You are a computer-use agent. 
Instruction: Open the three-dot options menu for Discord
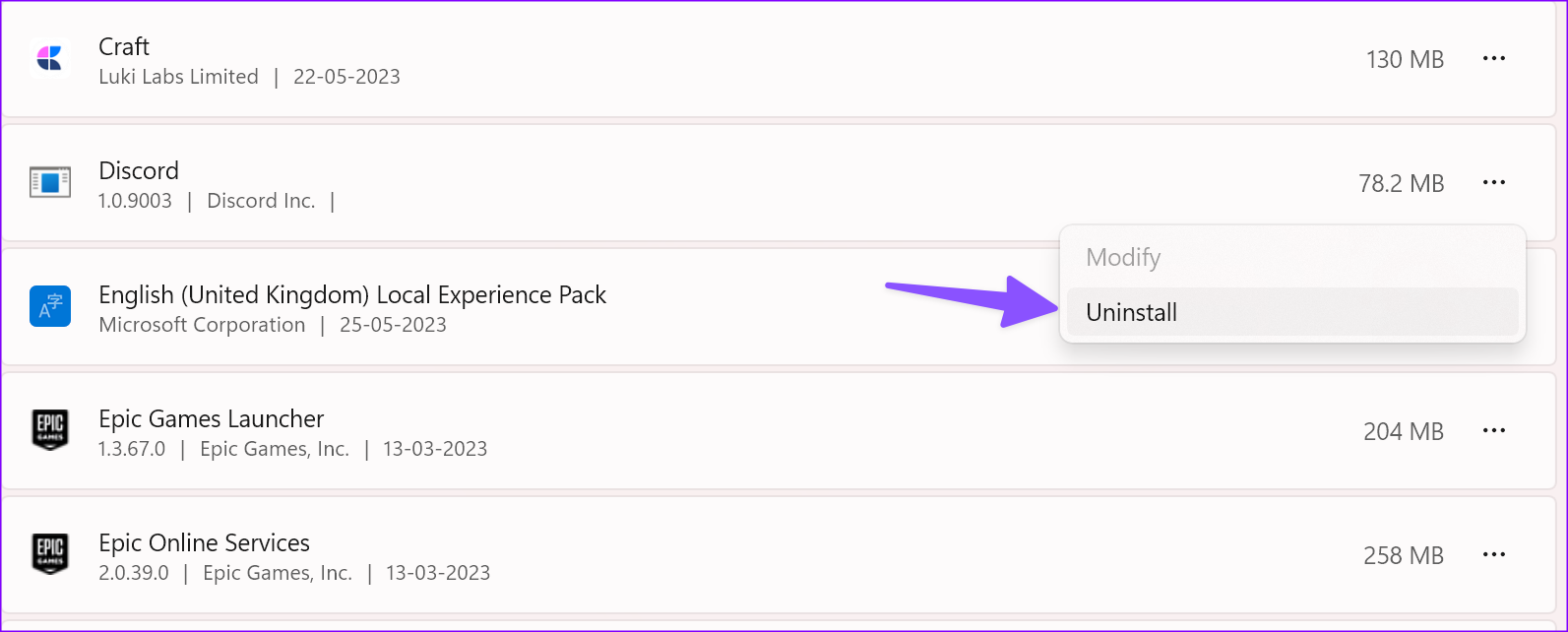tap(1494, 183)
